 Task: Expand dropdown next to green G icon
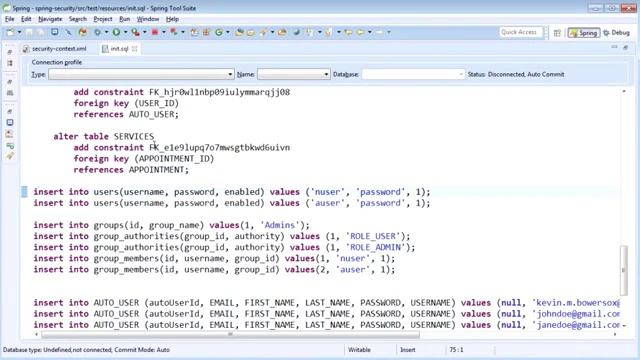[228, 32]
